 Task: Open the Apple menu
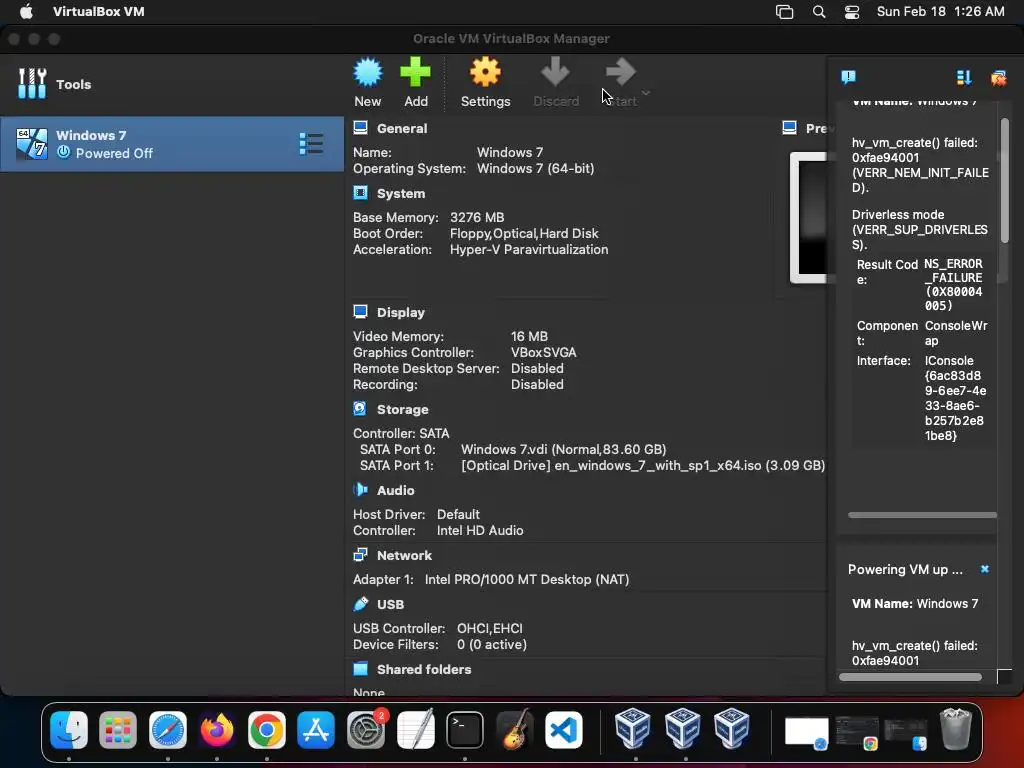(x=27, y=11)
